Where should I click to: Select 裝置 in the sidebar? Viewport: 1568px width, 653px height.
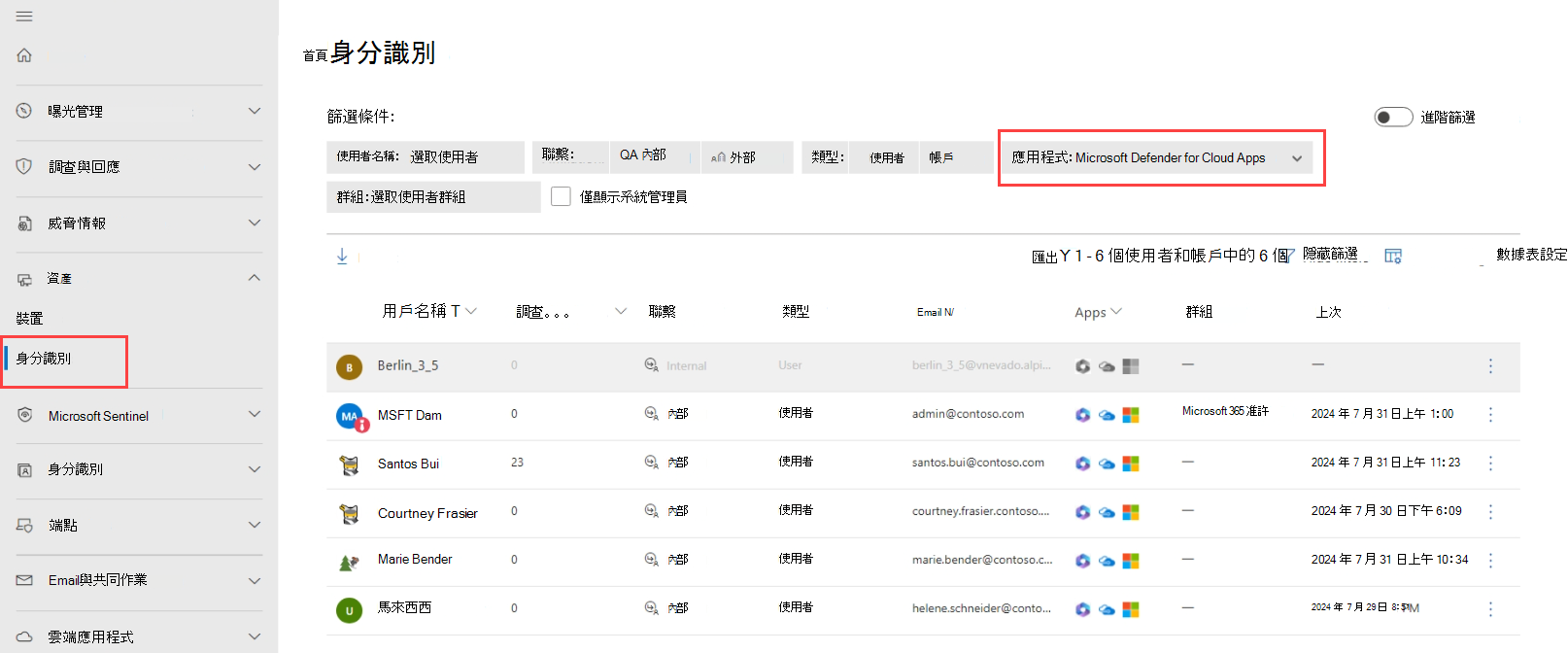coord(30,318)
